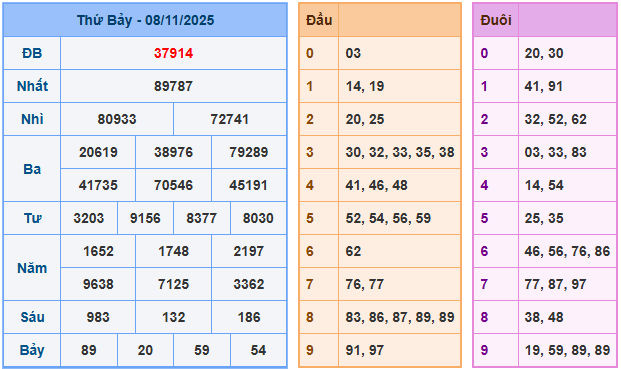The width and height of the screenshot is (621, 369).
Task: Click third prize number 38976
Action: click(x=173, y=152)
